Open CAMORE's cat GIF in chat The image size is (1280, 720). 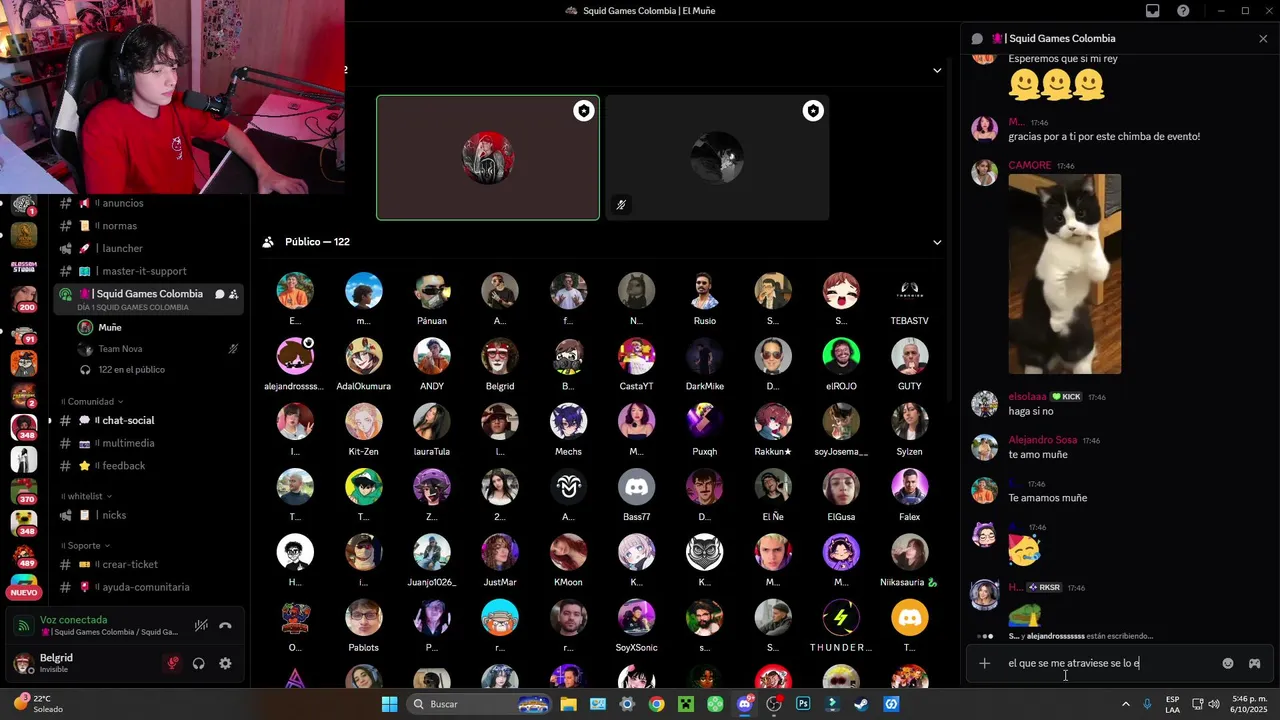pyautogui.click(x=1064, y=274)
